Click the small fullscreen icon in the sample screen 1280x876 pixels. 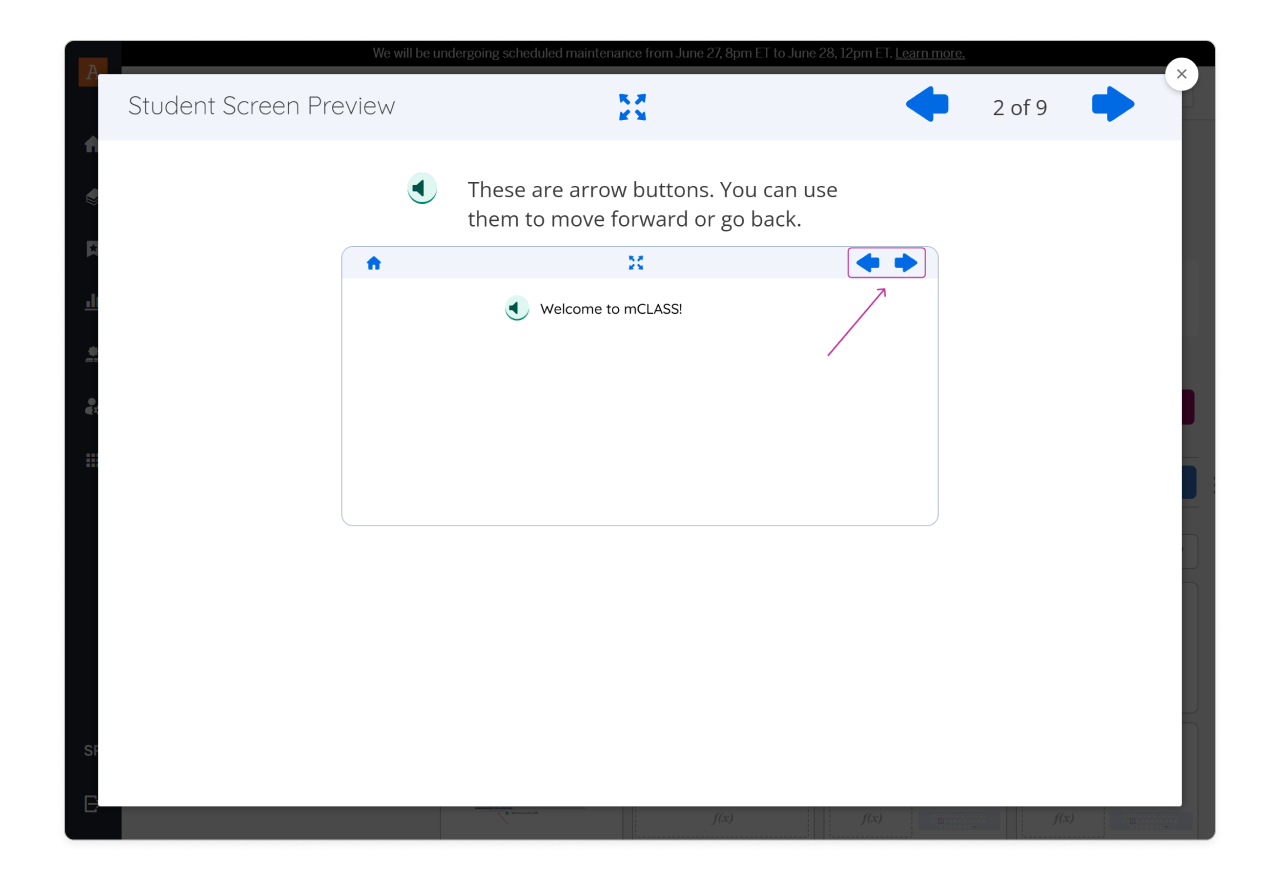(636, 263)
